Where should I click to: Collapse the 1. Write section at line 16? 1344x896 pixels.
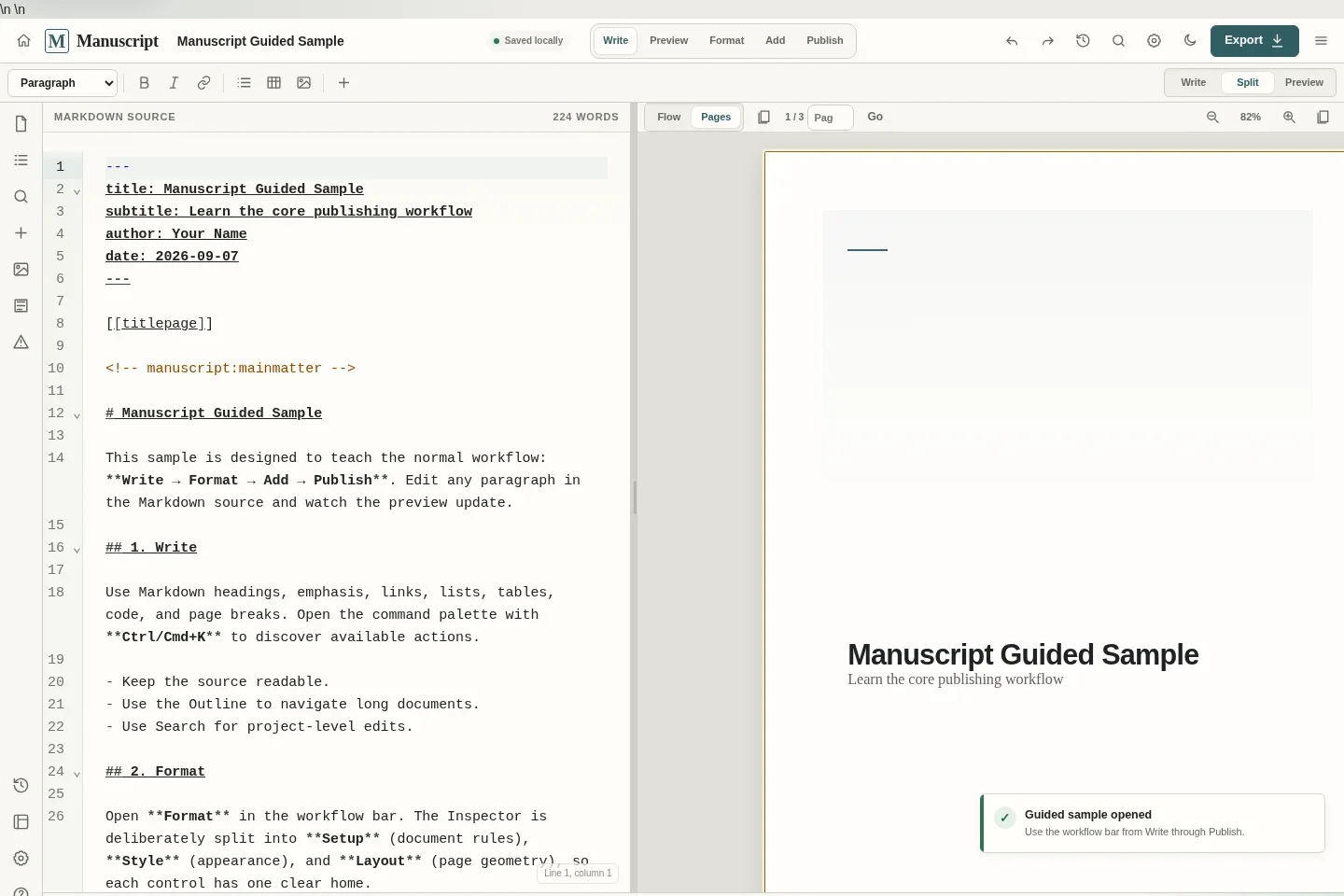[77, 550]
